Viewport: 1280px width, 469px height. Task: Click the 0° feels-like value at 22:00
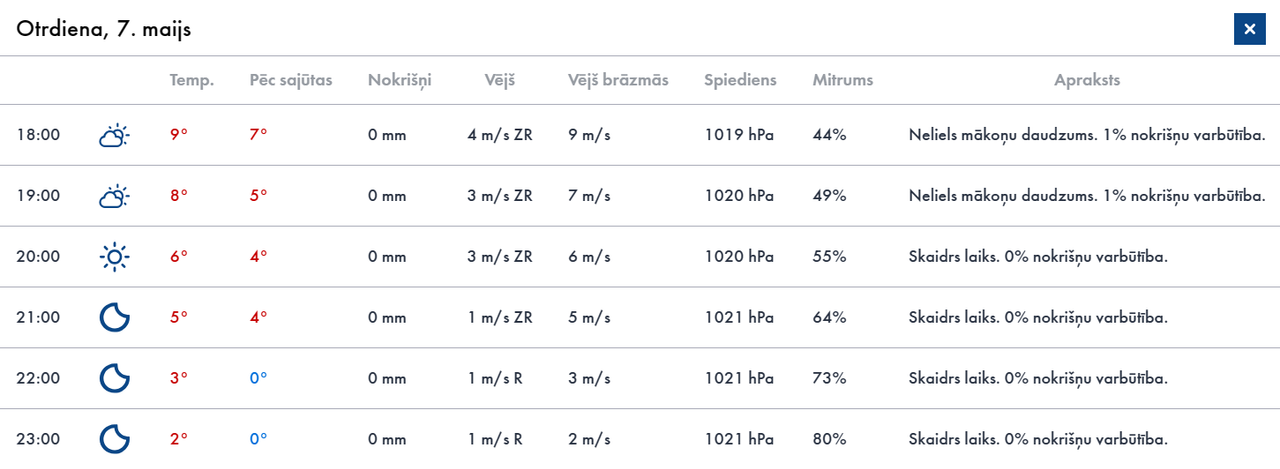coord(258,379)
